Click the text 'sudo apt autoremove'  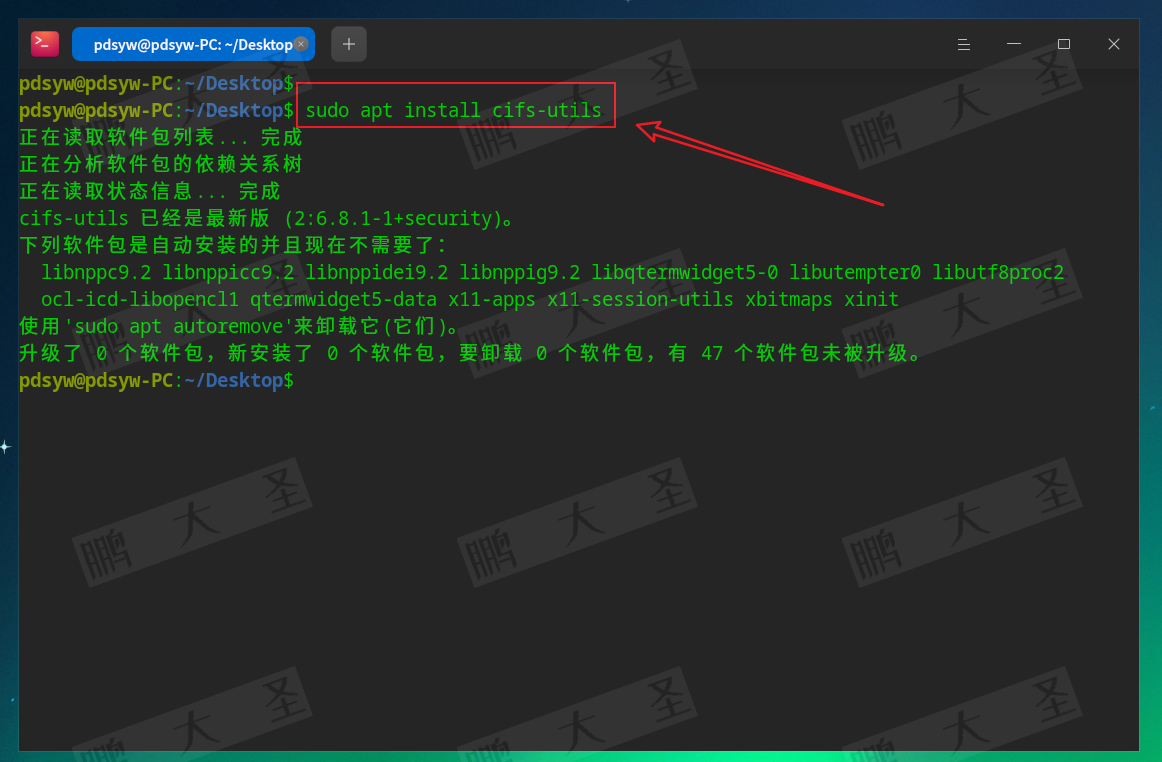point(179,326)
